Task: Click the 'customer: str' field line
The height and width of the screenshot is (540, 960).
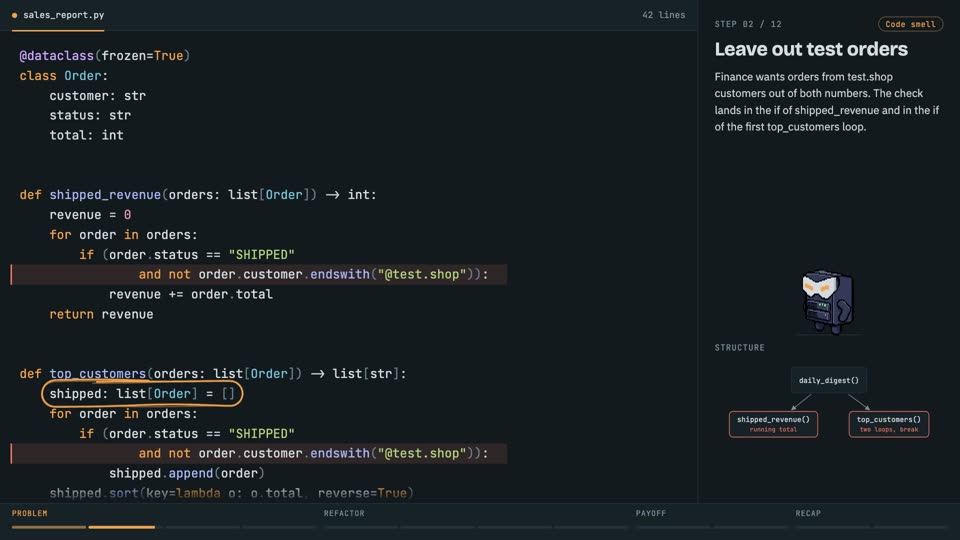Action: point(97,96)
